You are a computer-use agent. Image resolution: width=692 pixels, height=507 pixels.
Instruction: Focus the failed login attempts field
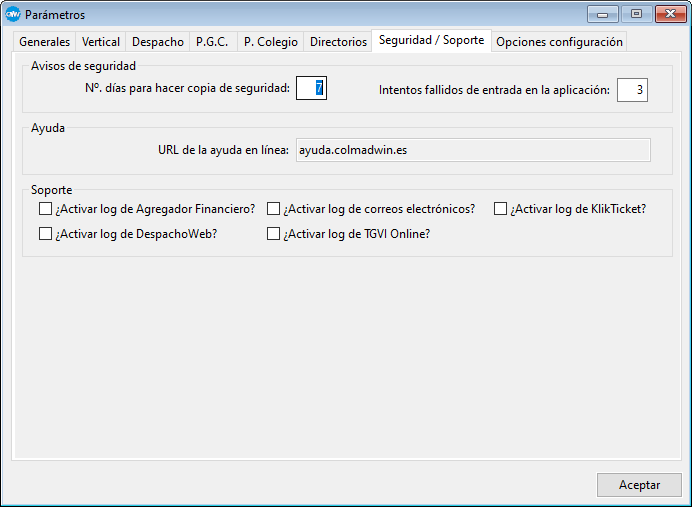[632, 90]
